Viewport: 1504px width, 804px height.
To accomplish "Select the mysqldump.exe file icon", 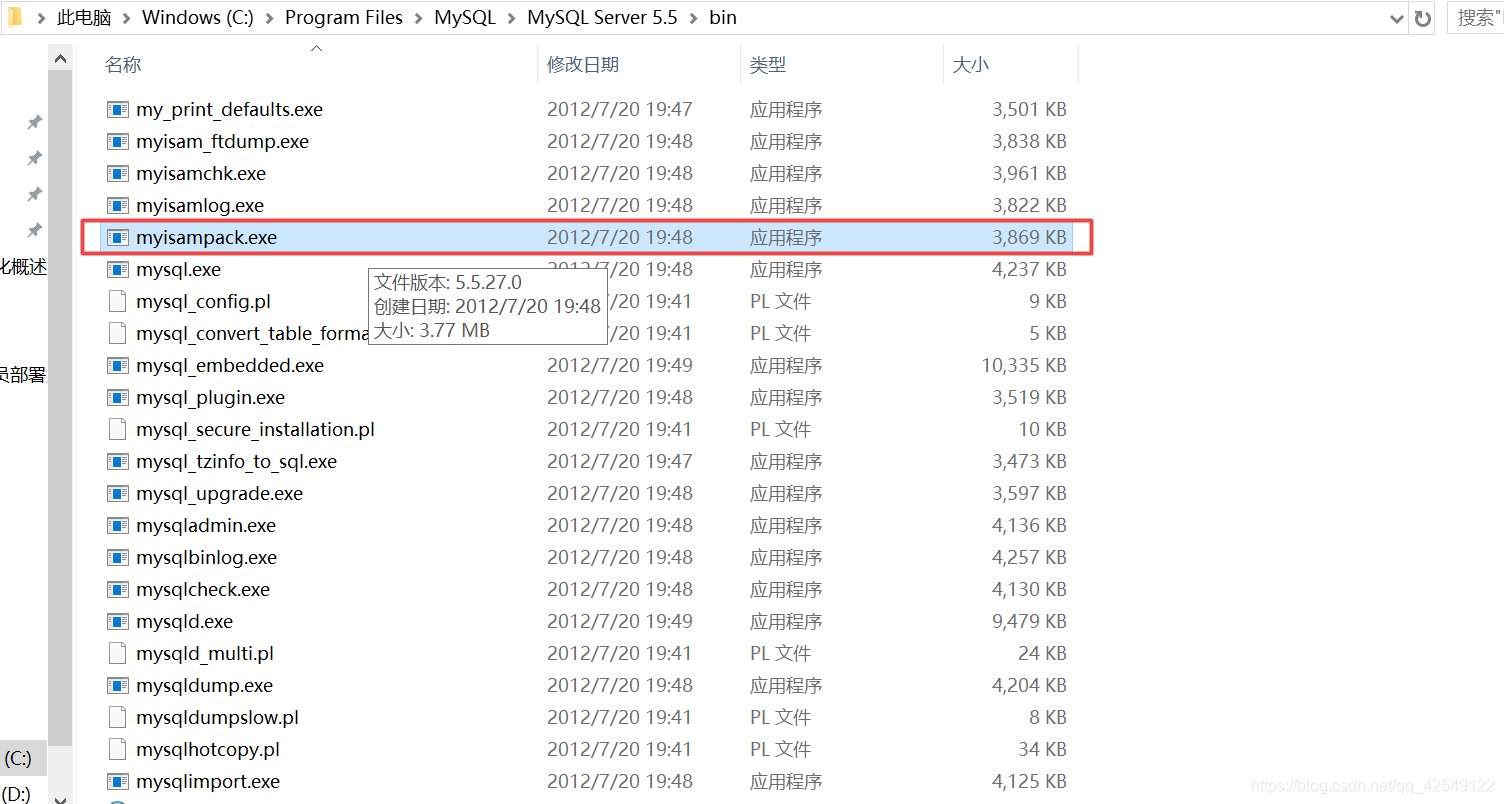I will [x=118, y=686].
